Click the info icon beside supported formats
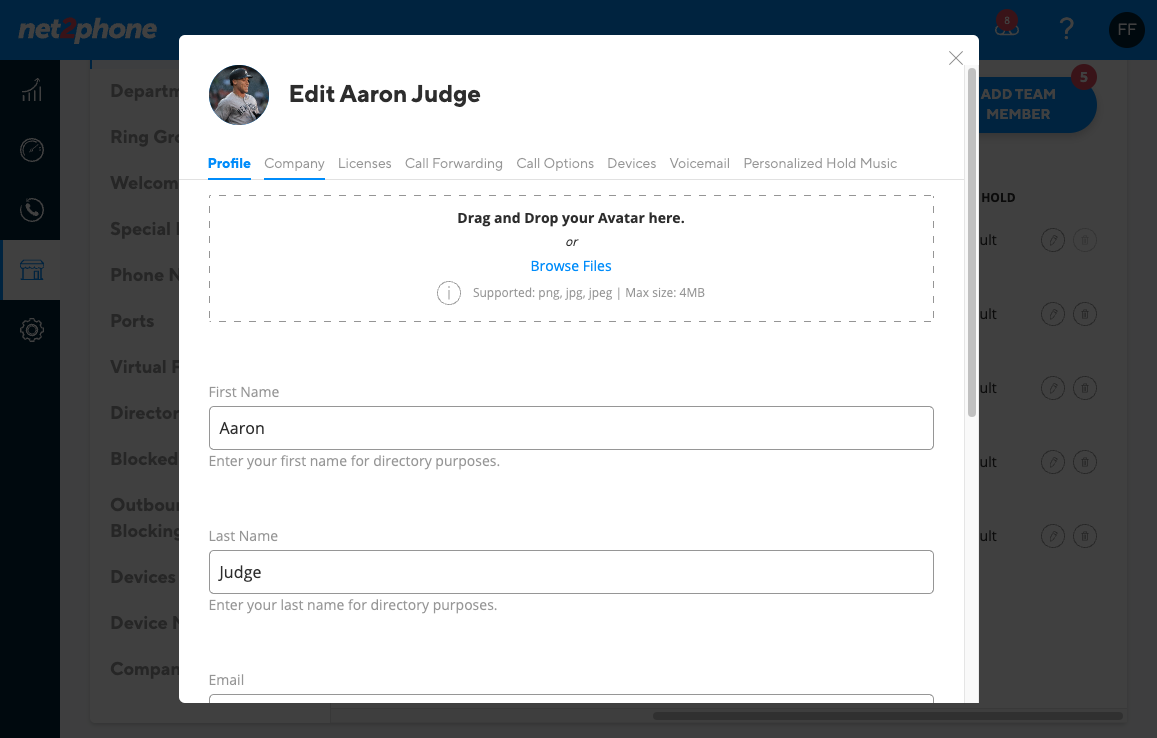Viewport: 1157px width, 738px height. [x=449, y=293]
